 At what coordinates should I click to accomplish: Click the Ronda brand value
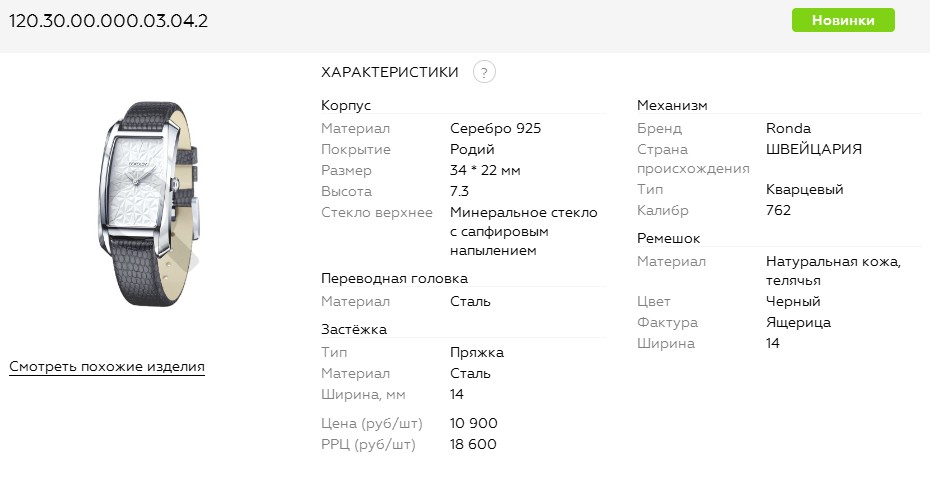click(x=788, y=128)
